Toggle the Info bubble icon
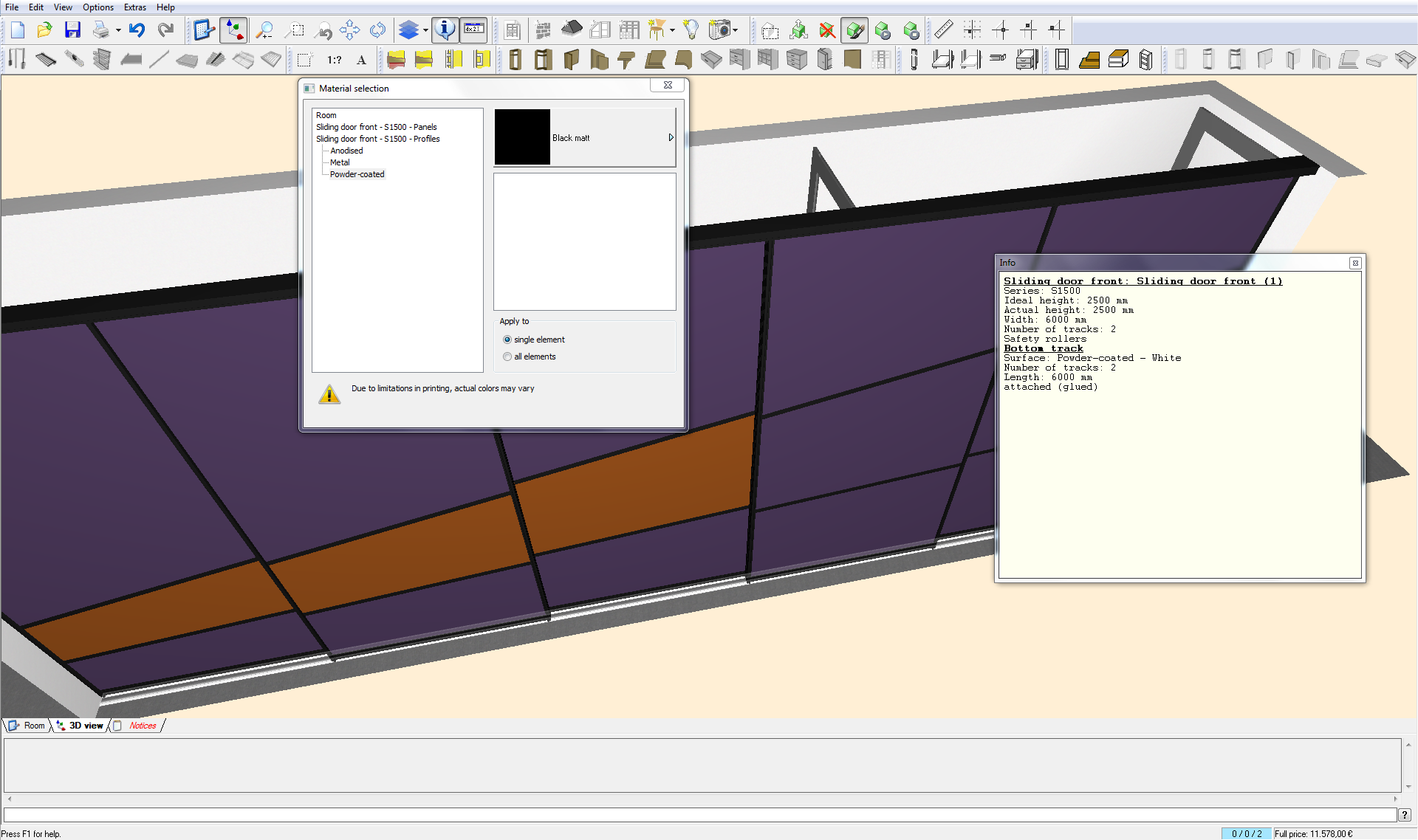 click(x=445, y=30)
